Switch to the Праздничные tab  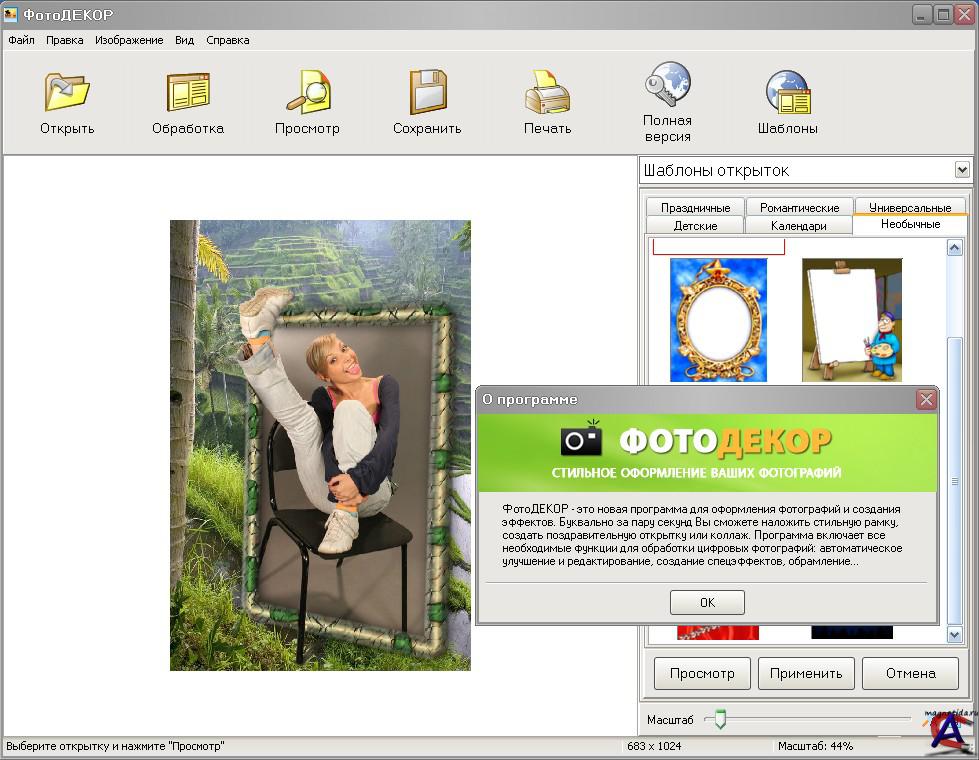[x=696, y=207]
